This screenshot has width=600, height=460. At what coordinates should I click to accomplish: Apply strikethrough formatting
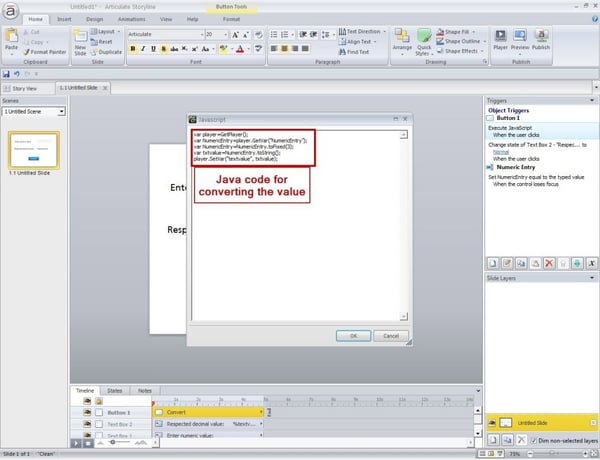click(x=174, y=49)
